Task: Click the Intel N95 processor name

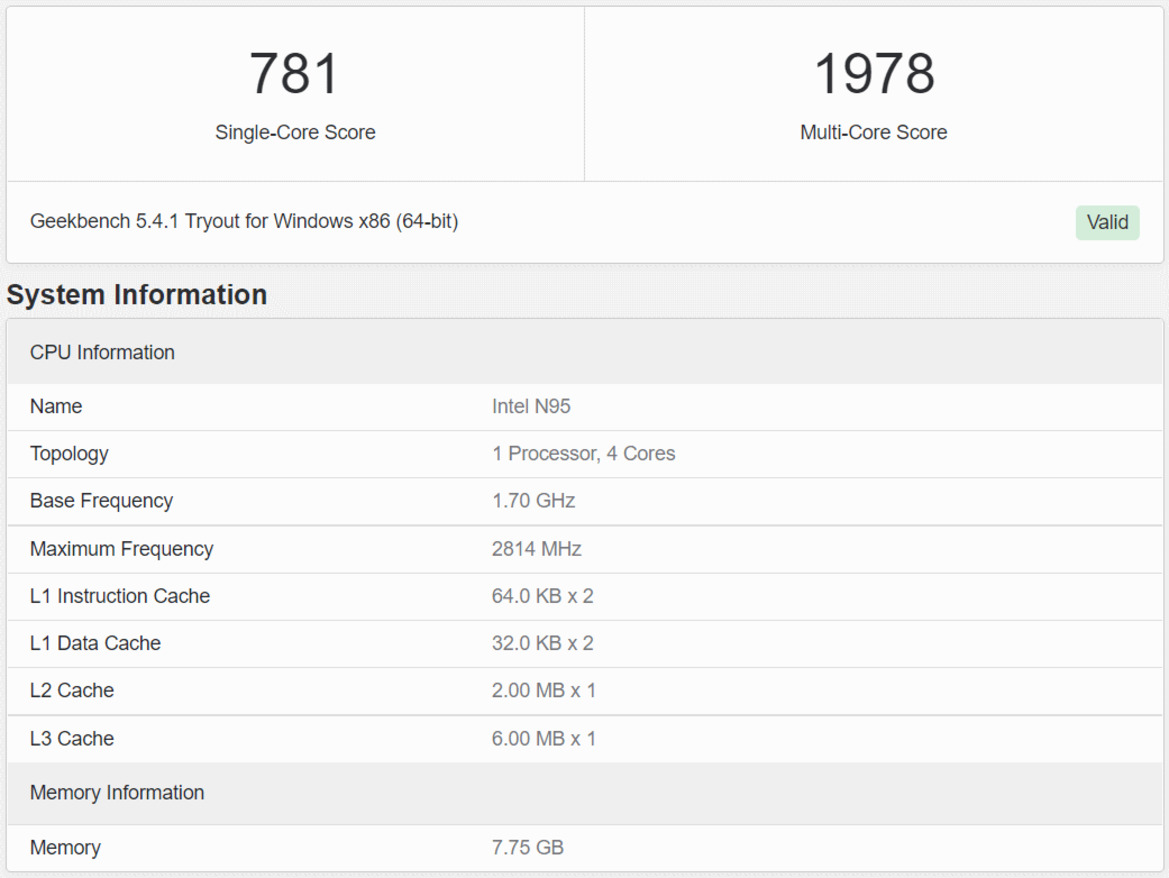Action: 533,406
